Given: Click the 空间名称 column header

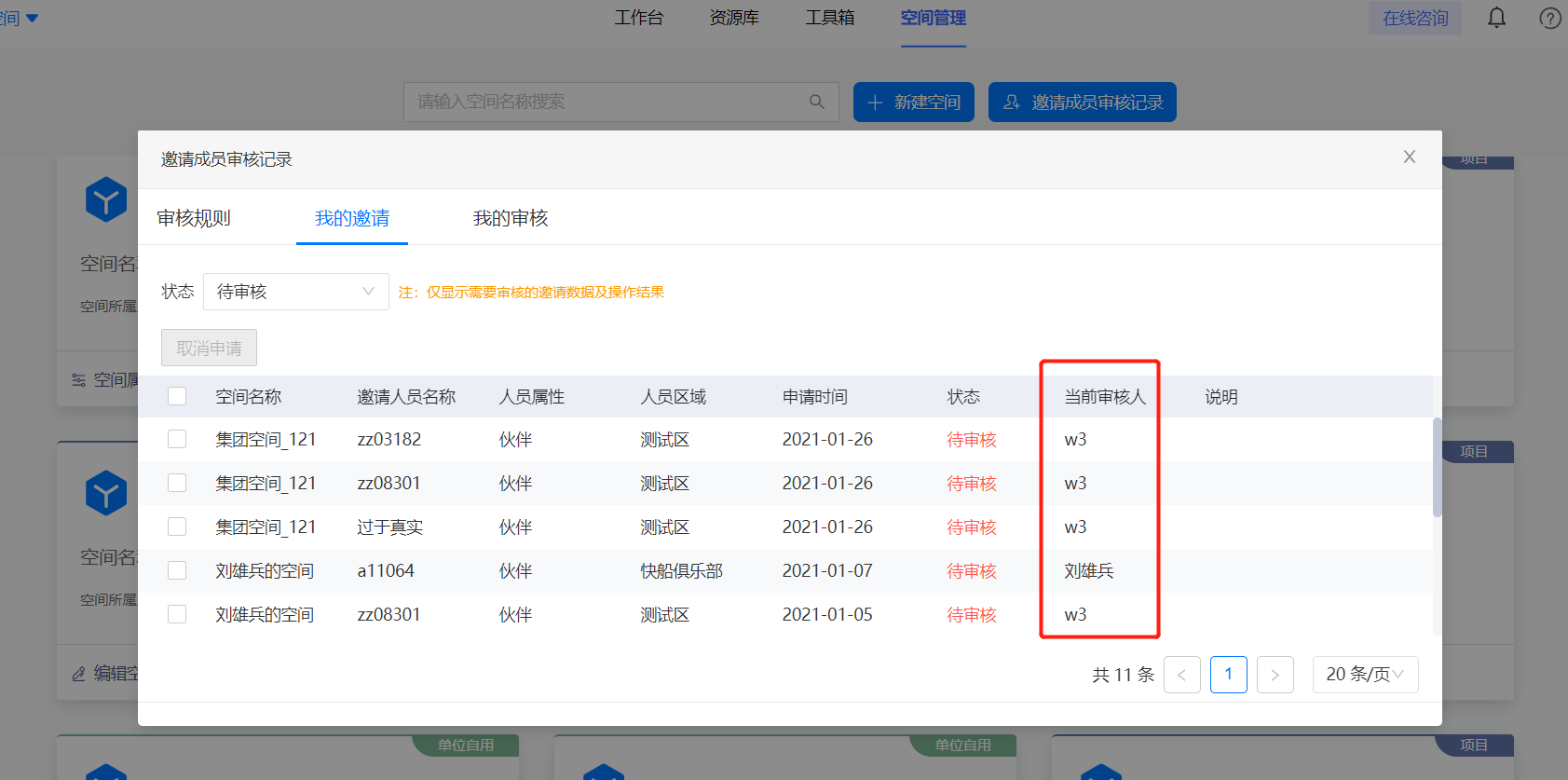Looking at the screenshot, I should tap(249, 397).
